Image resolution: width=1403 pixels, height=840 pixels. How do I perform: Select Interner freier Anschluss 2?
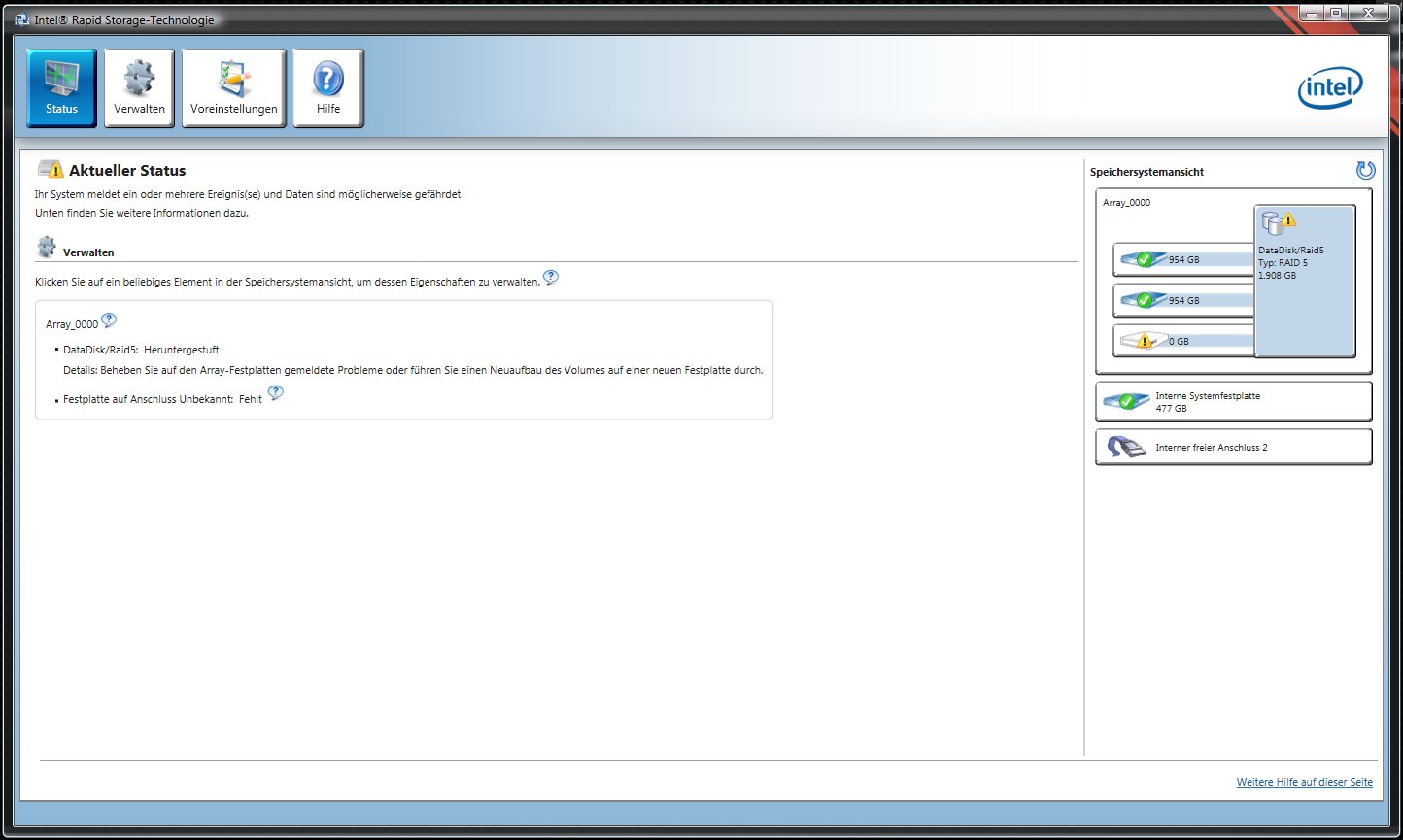click(1234, 448)
